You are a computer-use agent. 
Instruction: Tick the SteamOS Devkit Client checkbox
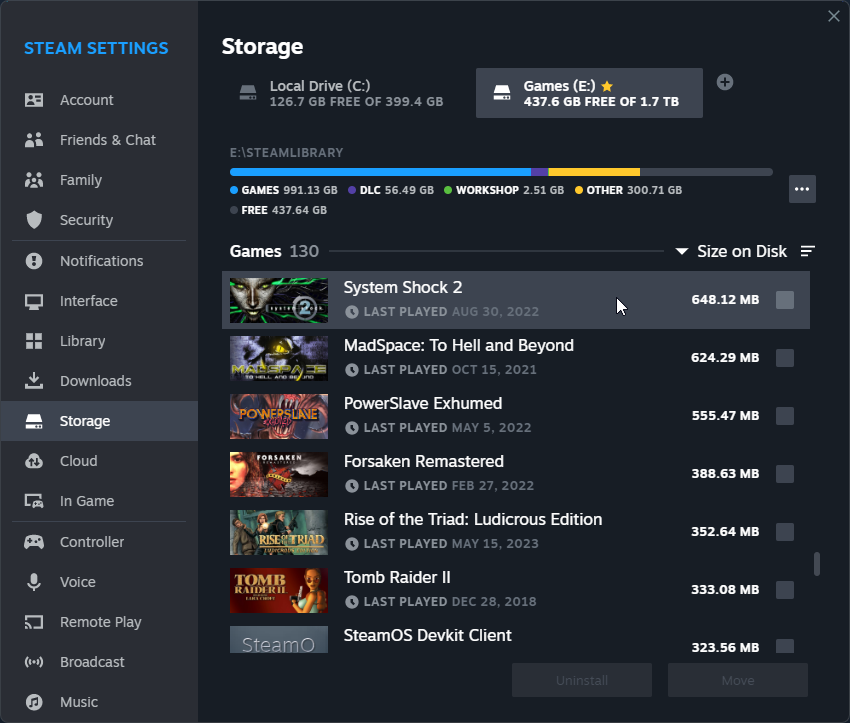coord(784,646)
